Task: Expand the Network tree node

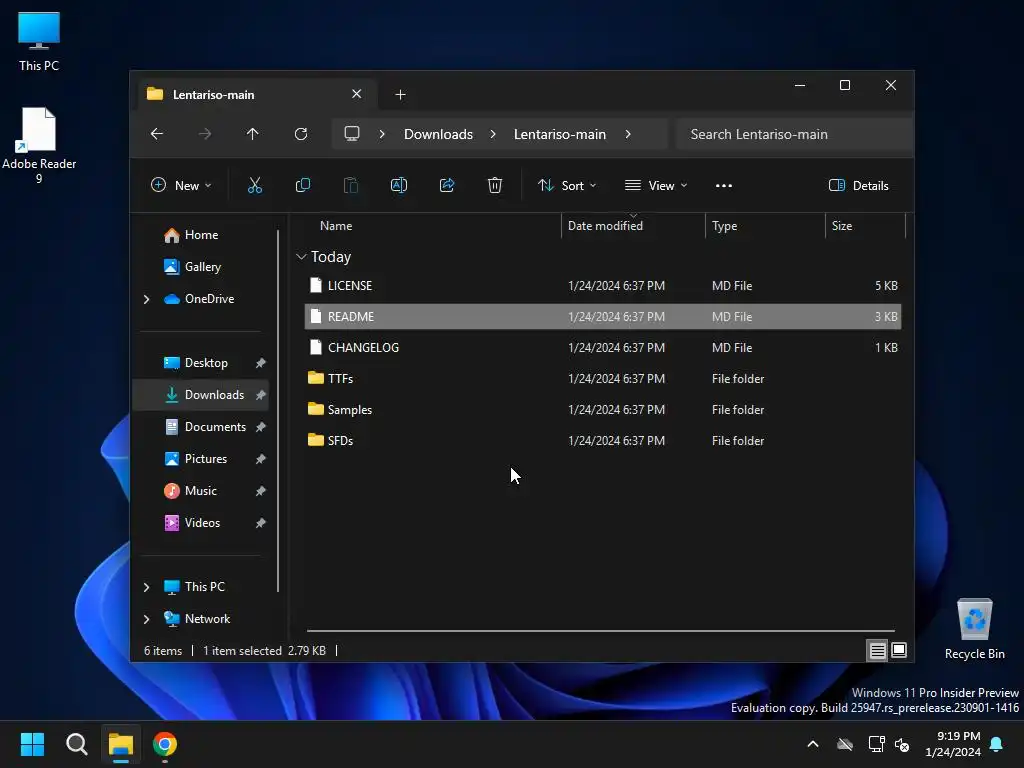Action: [146, 619]
